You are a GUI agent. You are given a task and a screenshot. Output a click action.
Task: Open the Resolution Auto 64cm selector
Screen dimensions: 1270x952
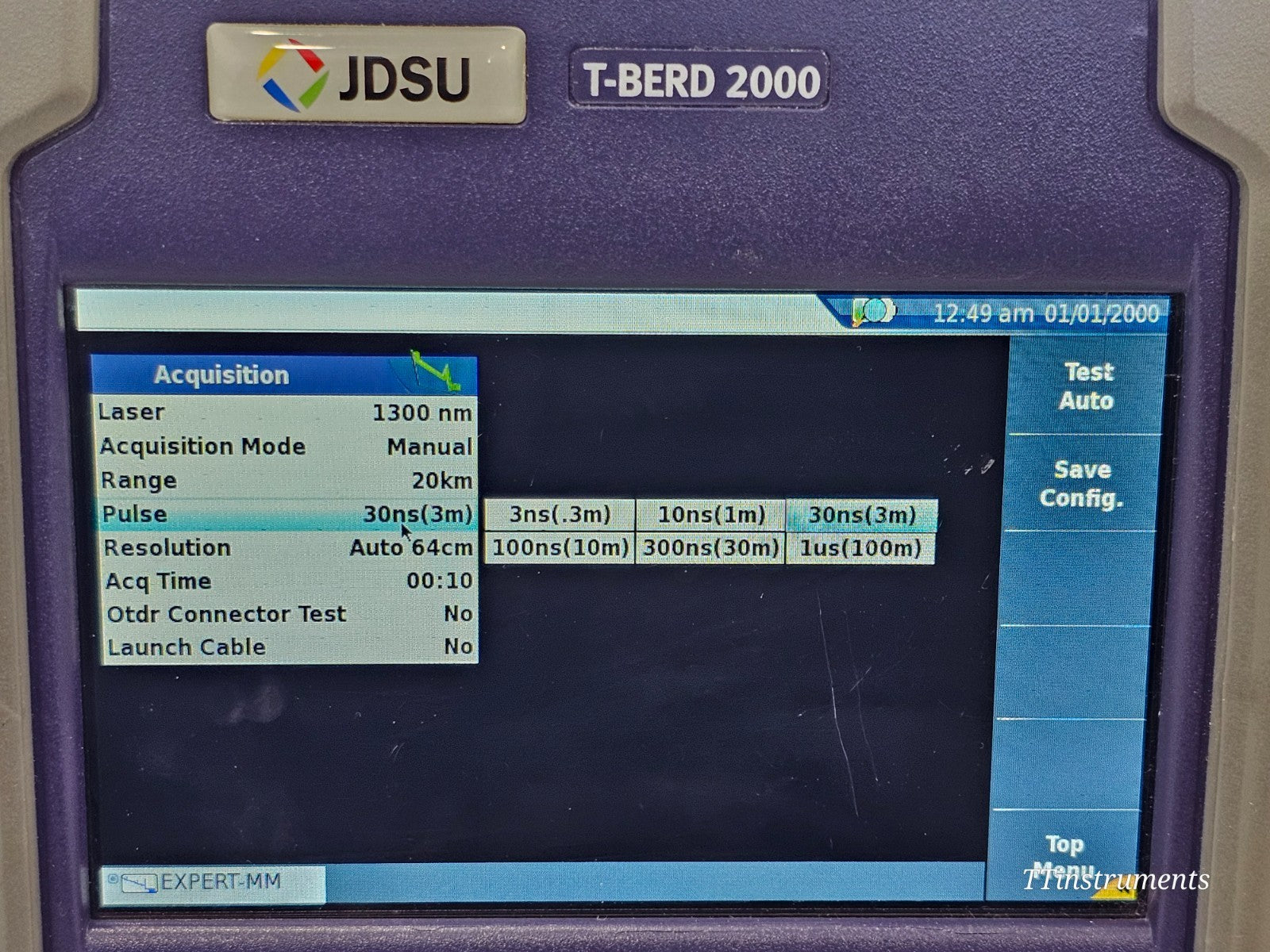(286, 547)
